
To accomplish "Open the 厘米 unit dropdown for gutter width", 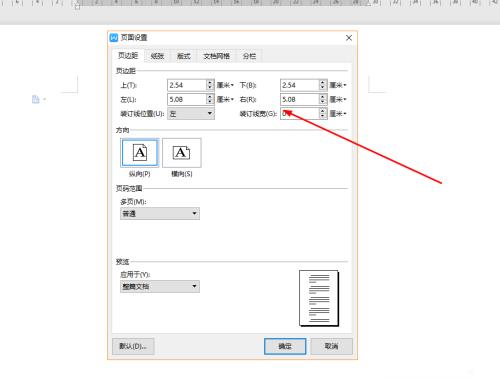I will (x=338, y=114).
